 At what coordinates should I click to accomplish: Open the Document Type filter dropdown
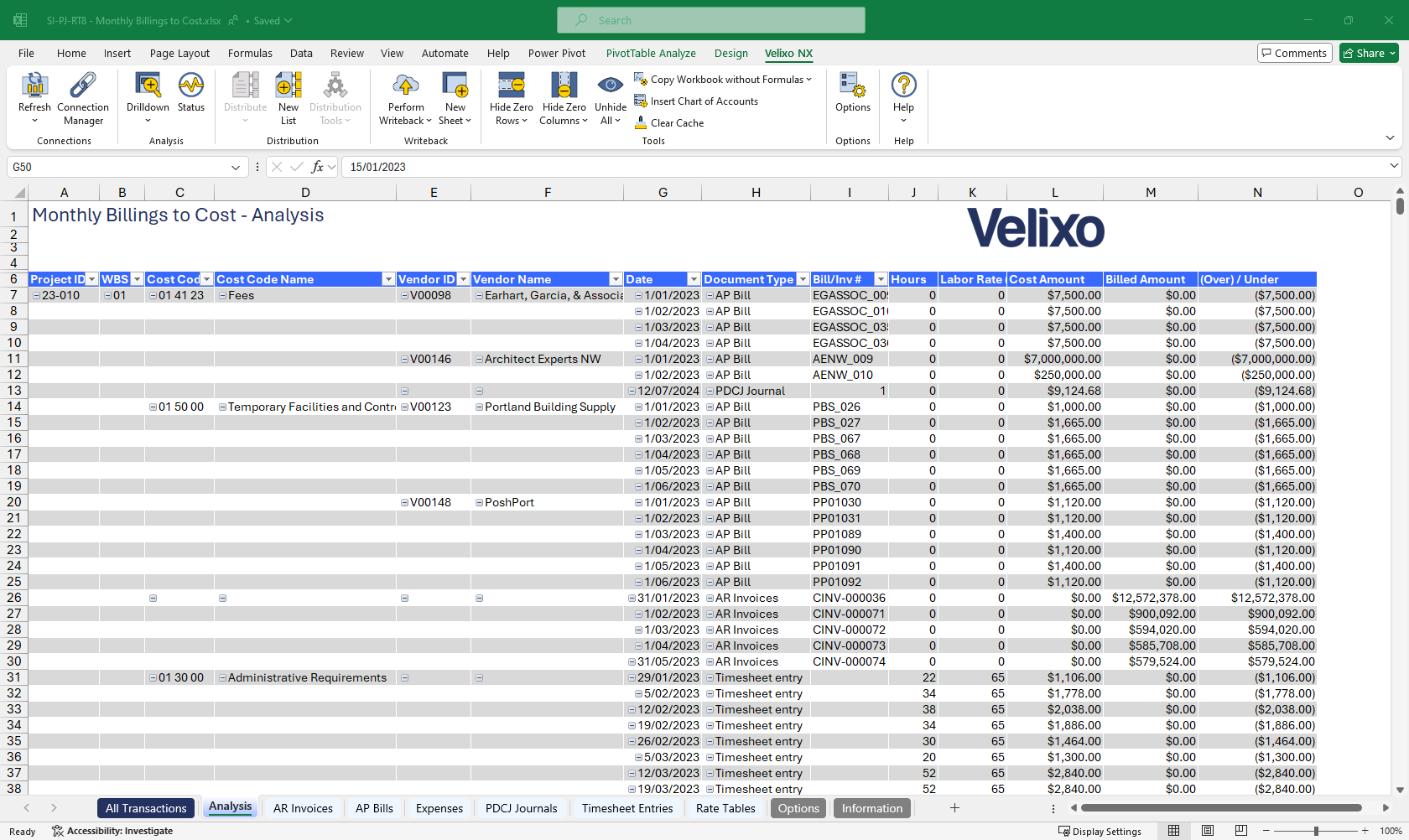[803, 279]
